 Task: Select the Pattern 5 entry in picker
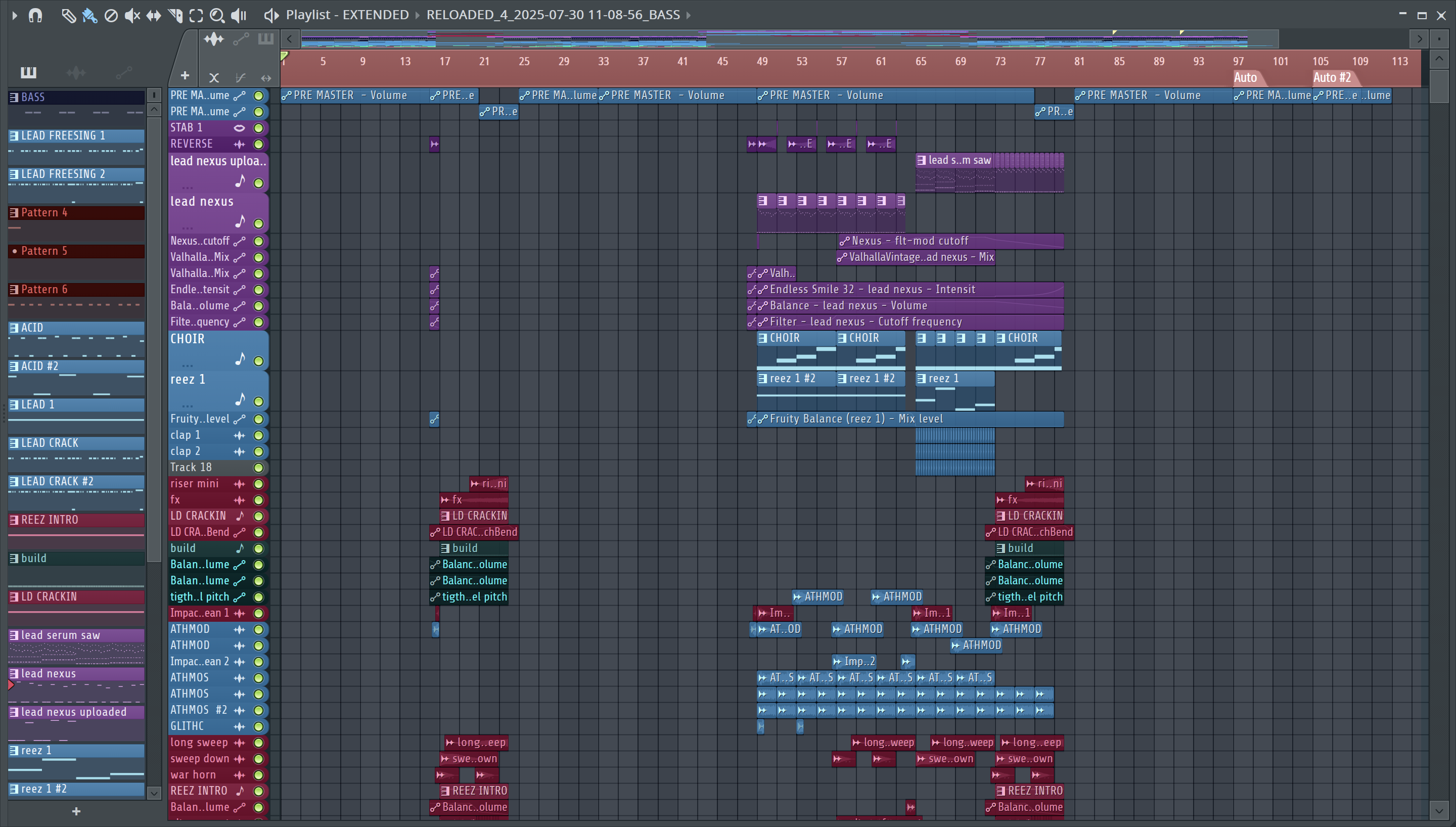click(76, 251)
